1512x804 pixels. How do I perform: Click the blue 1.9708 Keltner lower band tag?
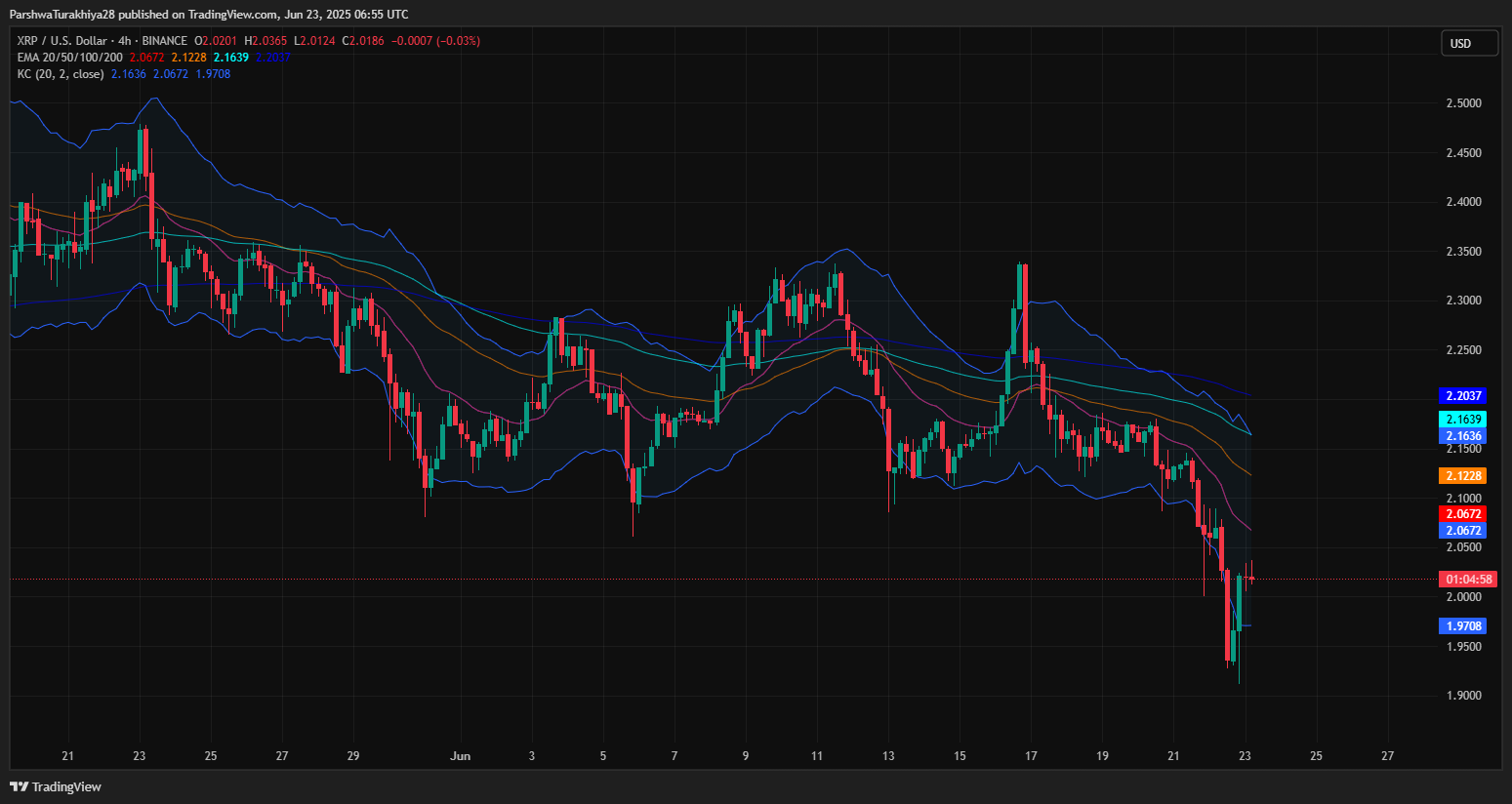coord(1462,626)
